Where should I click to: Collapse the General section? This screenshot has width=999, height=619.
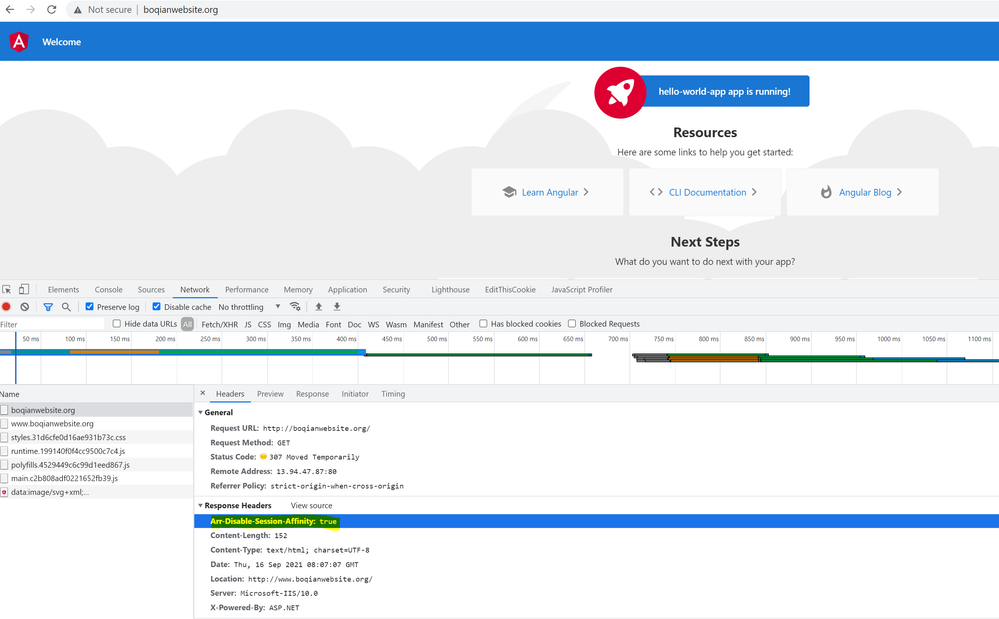[200, 412]
